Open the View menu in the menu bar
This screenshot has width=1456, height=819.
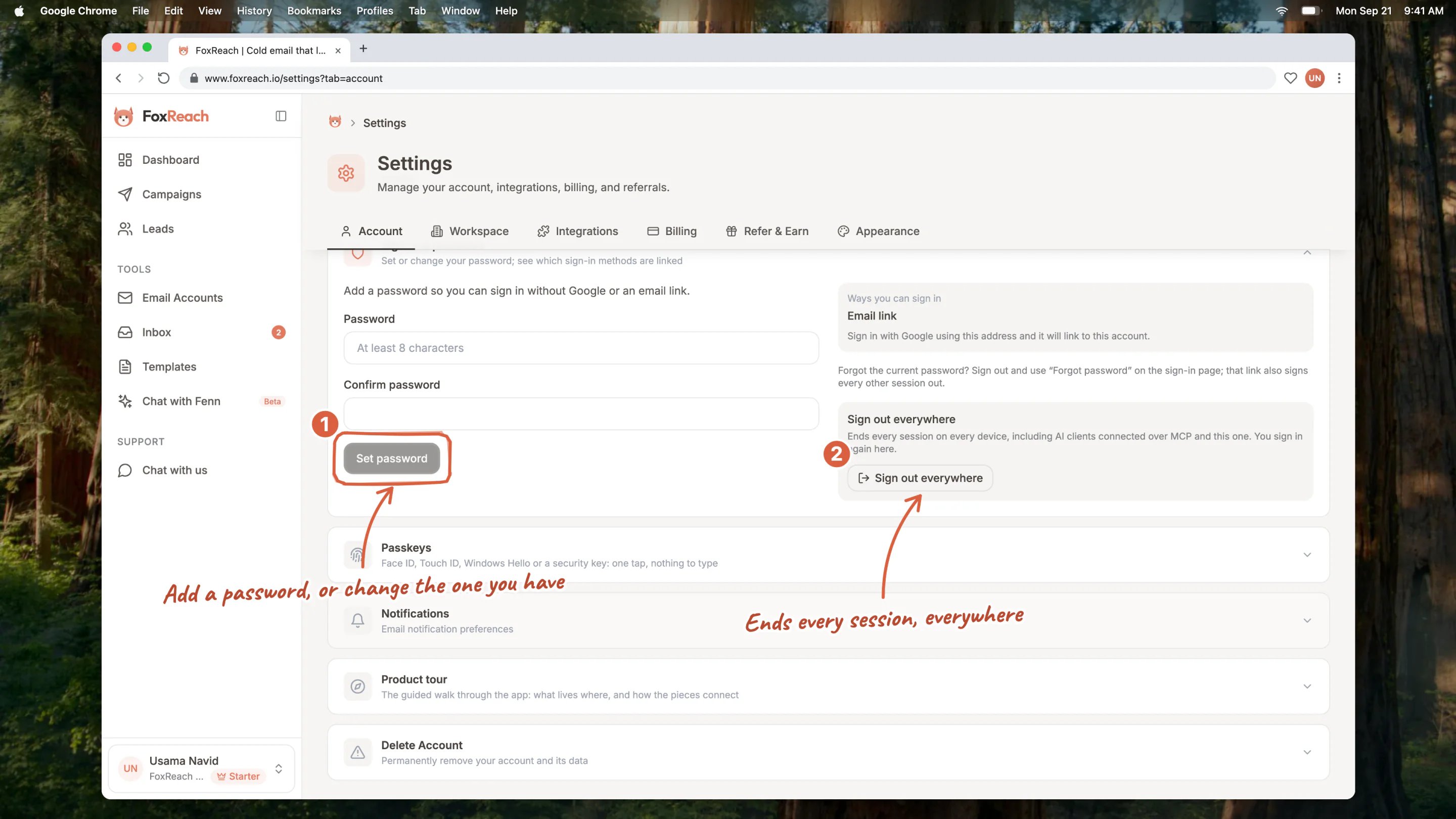[210, 11]
